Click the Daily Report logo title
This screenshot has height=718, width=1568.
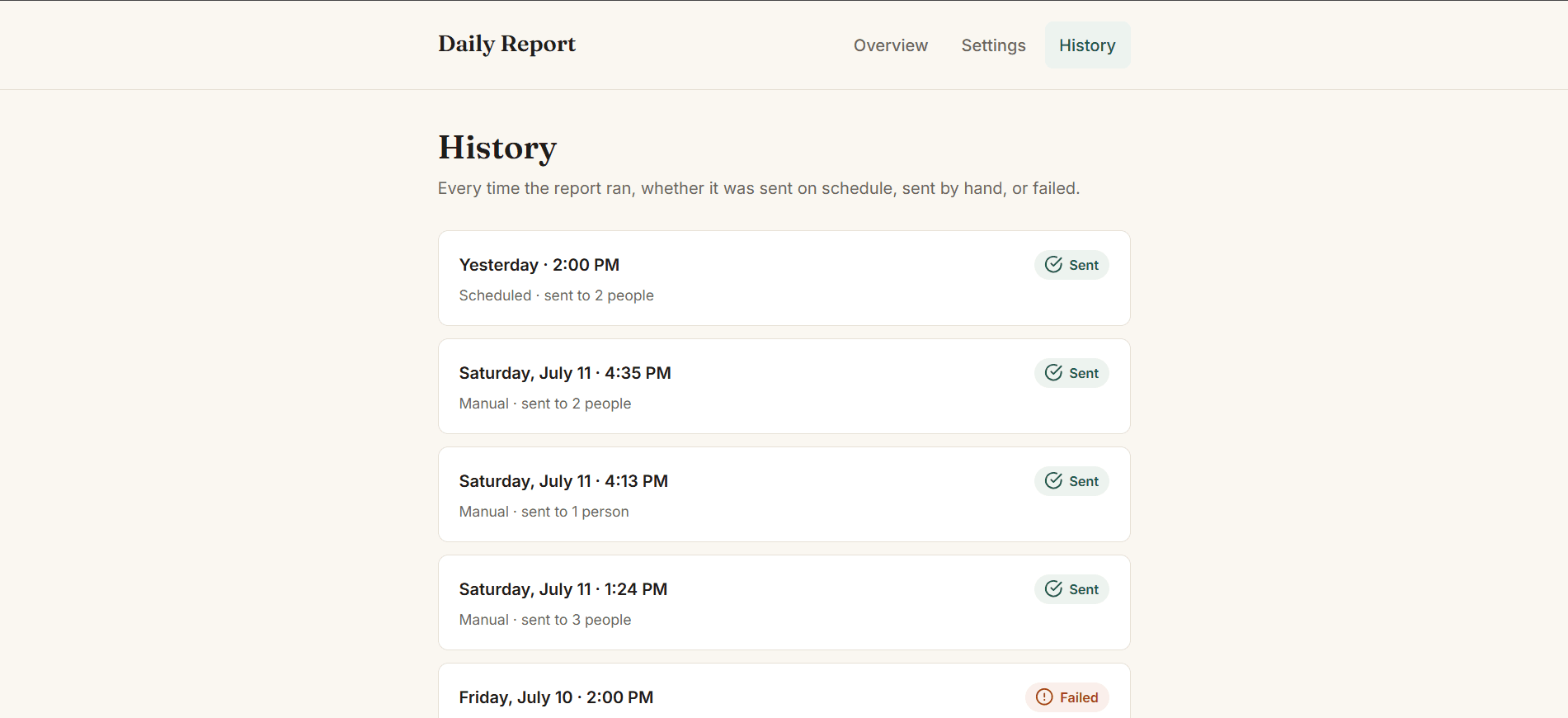pyautogui.click(x=506, y=44)
